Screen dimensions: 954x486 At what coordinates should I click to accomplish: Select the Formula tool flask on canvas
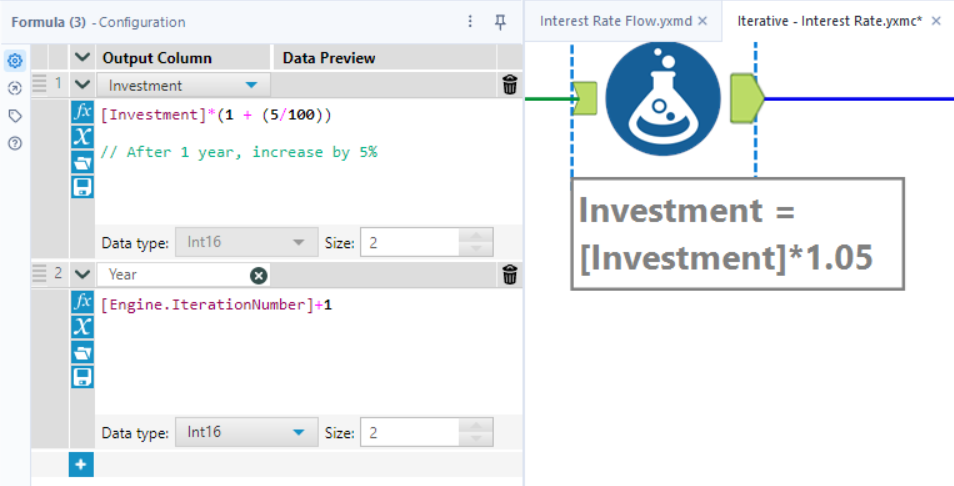tap(662, 98)
